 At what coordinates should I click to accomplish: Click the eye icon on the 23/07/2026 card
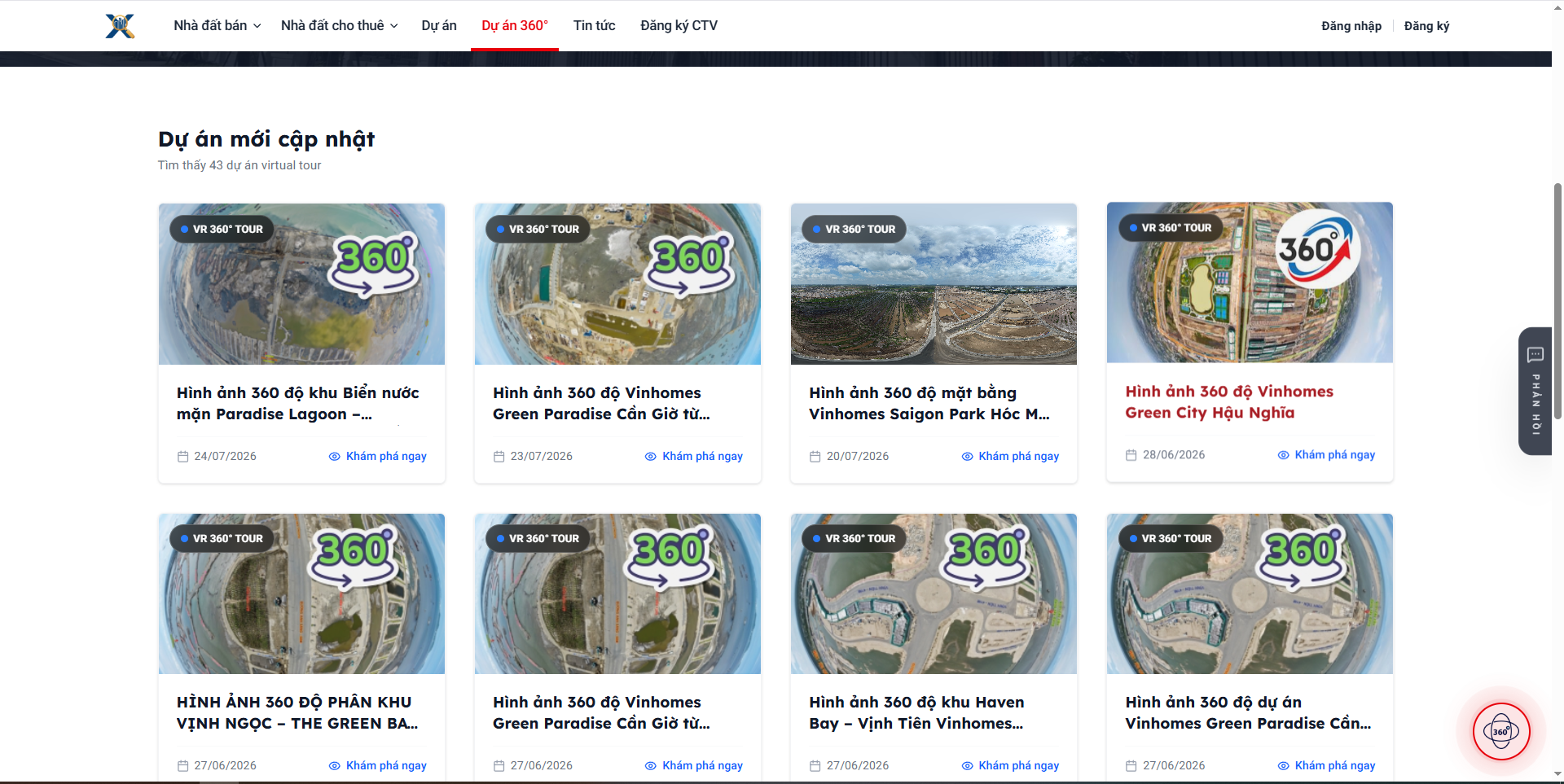[650, 457]
